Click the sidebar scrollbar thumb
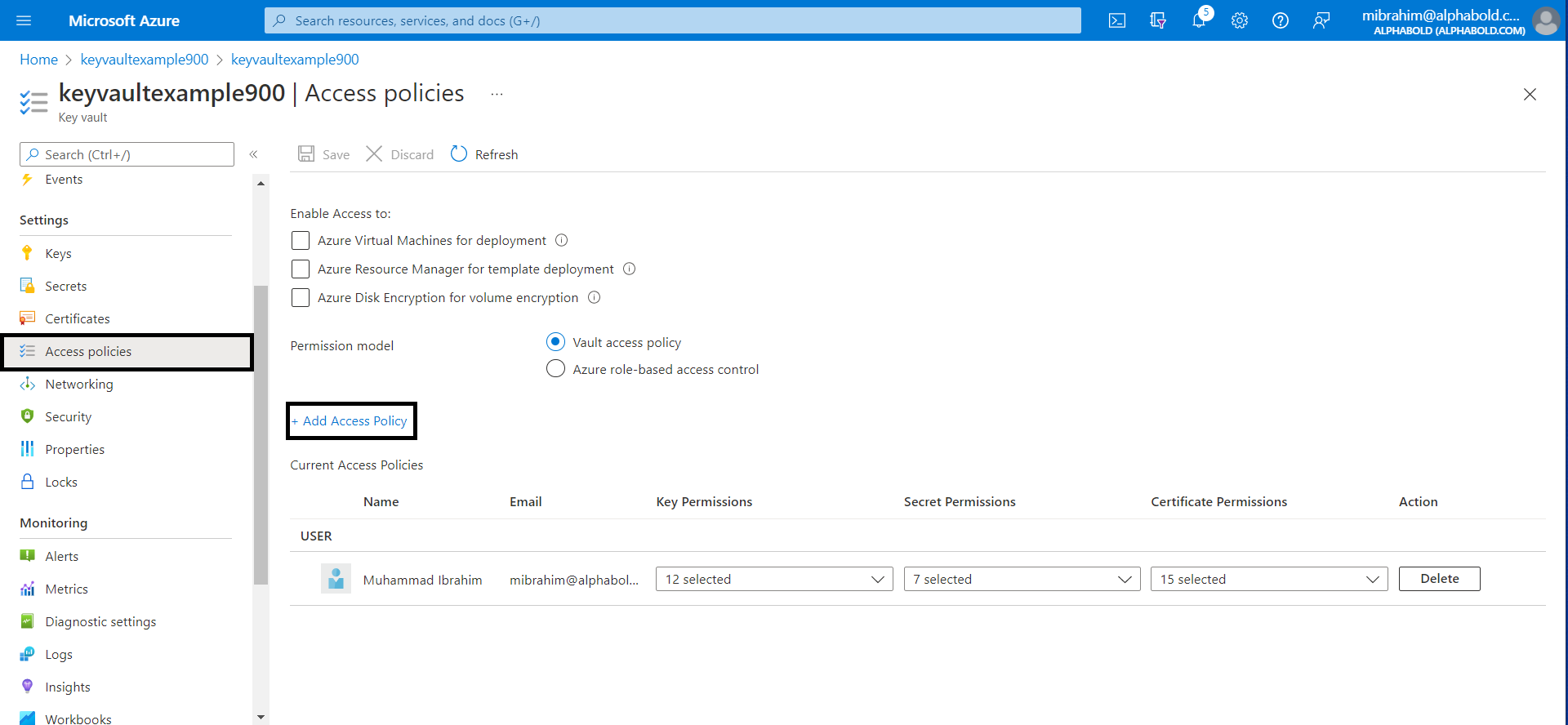 coord(261,435)
